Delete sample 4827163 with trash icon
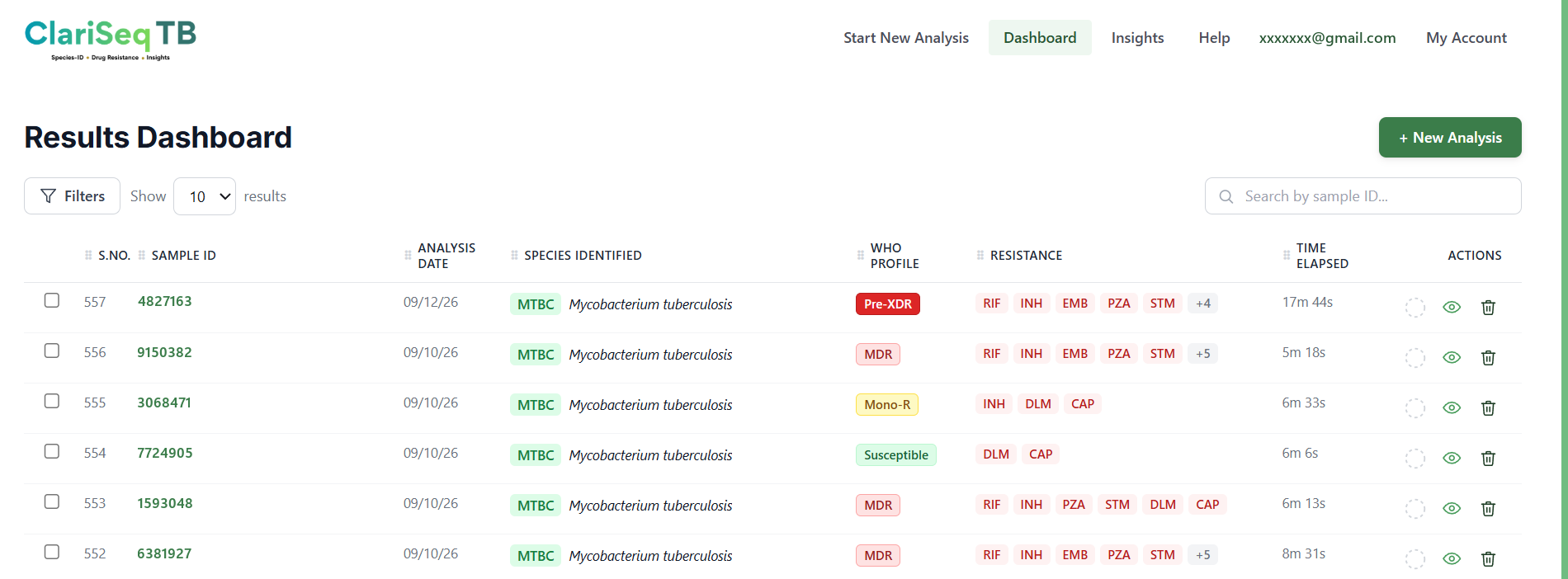This screenshot has height=579, width=1568. click(x=1488, y=307)
